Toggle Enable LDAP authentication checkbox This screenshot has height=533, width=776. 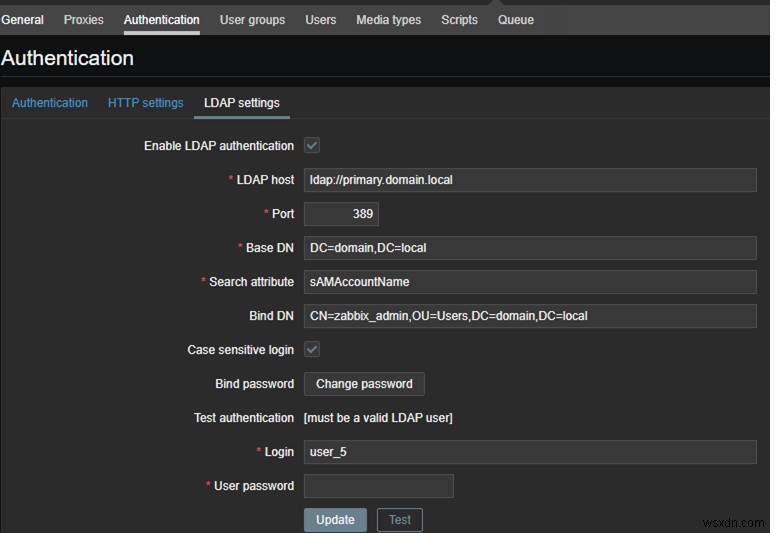pos(312,145)
